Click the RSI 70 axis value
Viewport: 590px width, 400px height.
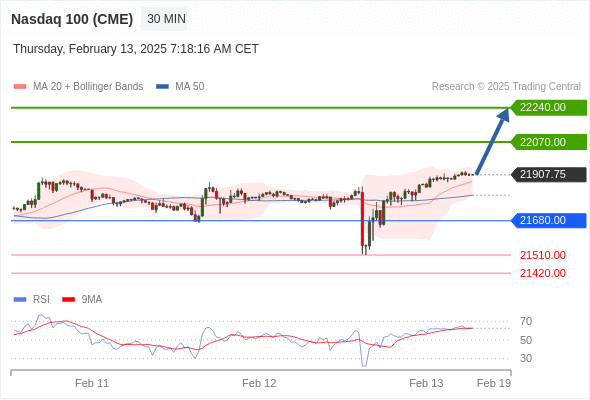point(526,321)
